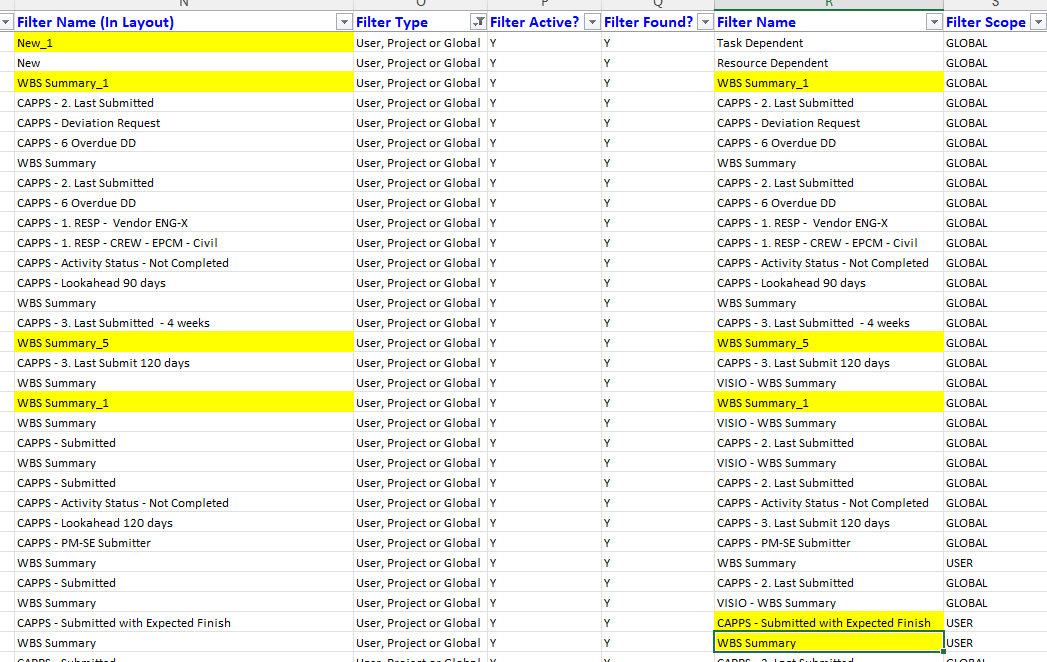This screenshot has width=1047, height=662.
Task: Select the Task Dependent cell
Action: (x=828, y=43)
